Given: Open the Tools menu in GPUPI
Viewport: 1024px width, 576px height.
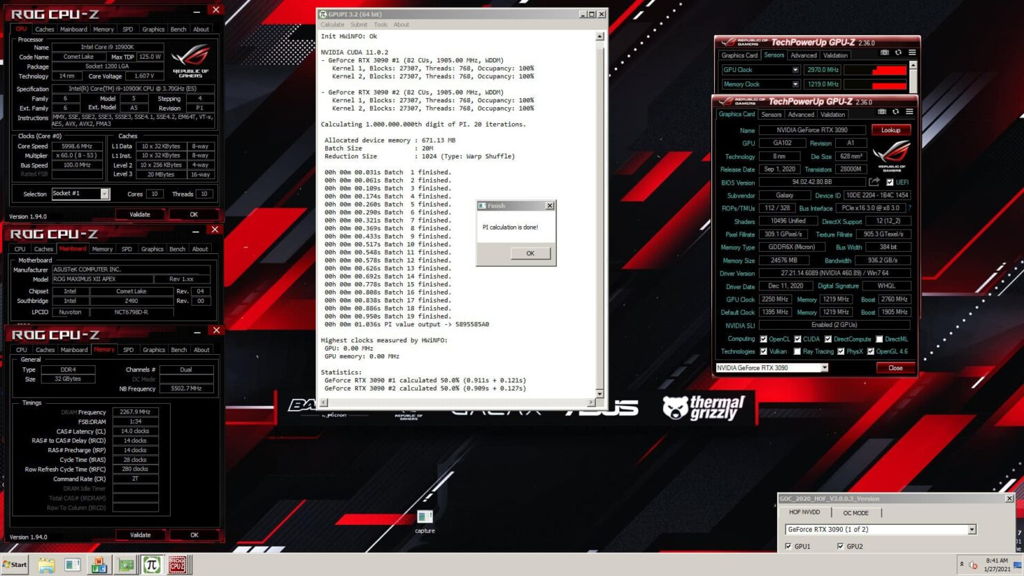Looking at the screenshot, I should tap(381, 25).
